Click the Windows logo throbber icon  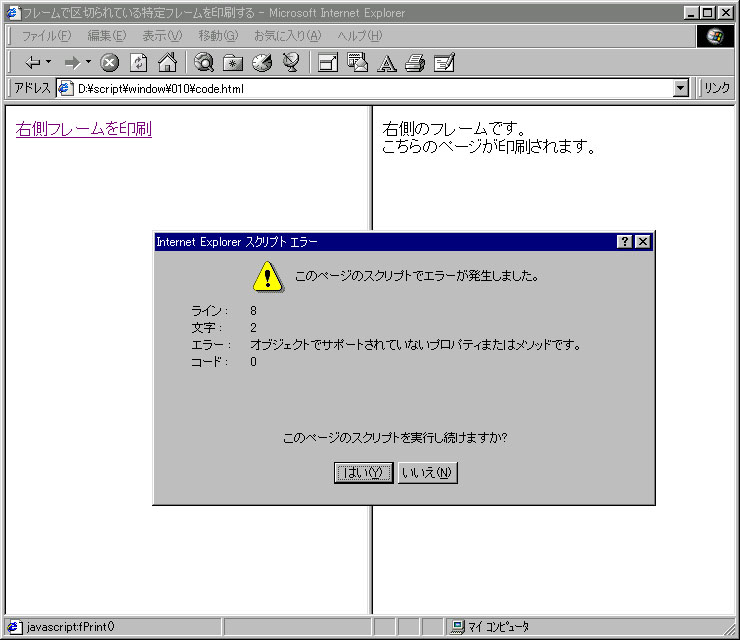click(x=715, y=36)
